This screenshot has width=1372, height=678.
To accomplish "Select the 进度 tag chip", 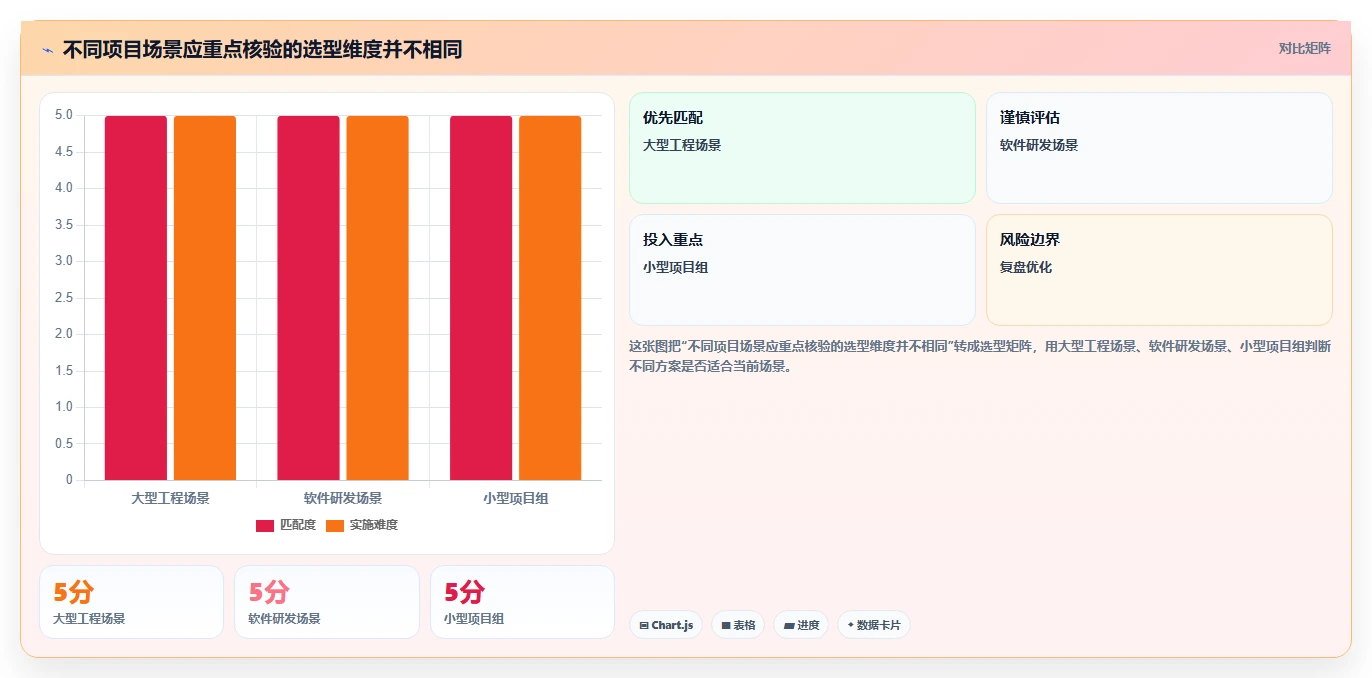I will tap(801, 625).
